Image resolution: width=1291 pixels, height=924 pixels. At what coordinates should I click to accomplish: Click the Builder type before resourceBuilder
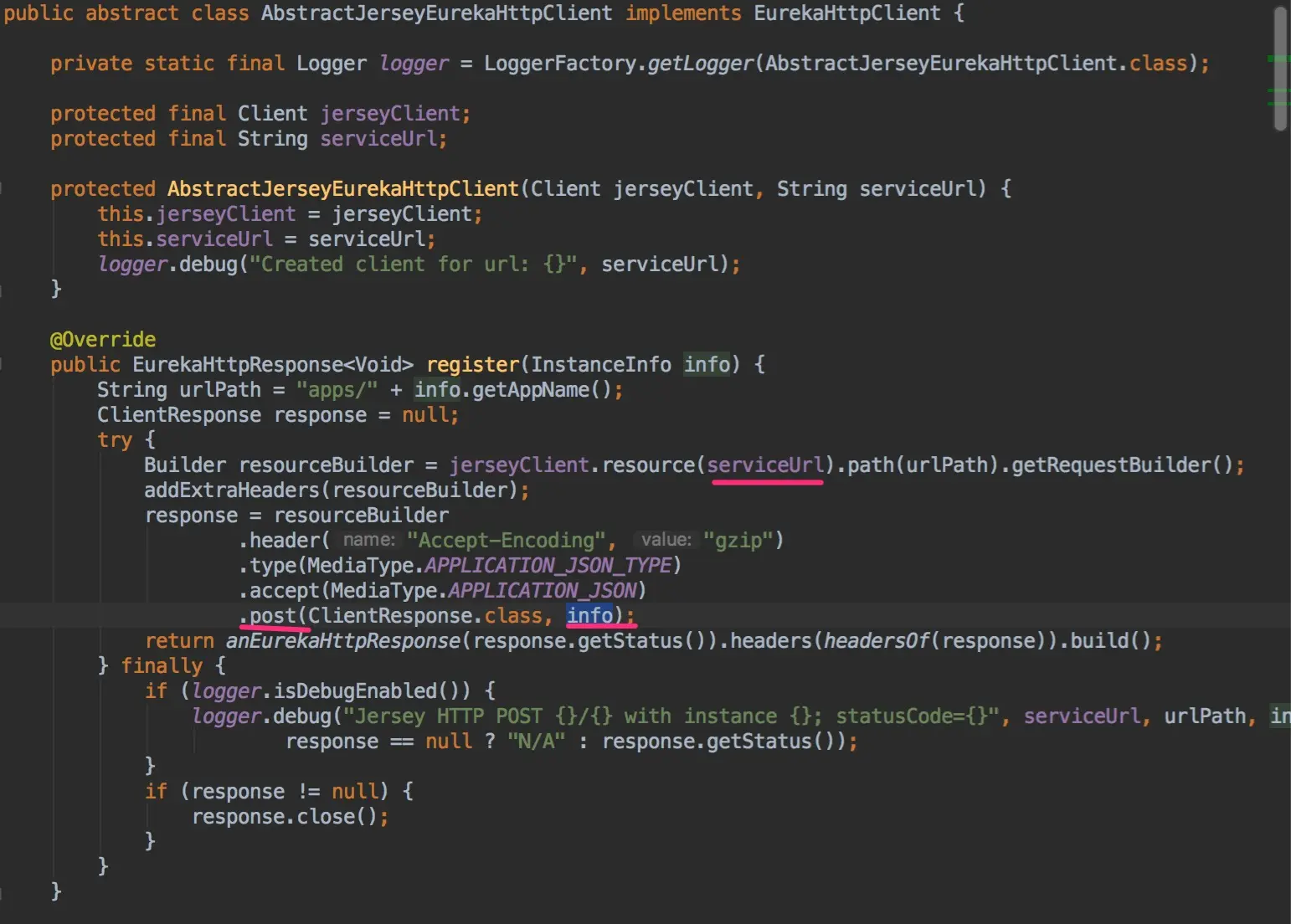point(185,465)
